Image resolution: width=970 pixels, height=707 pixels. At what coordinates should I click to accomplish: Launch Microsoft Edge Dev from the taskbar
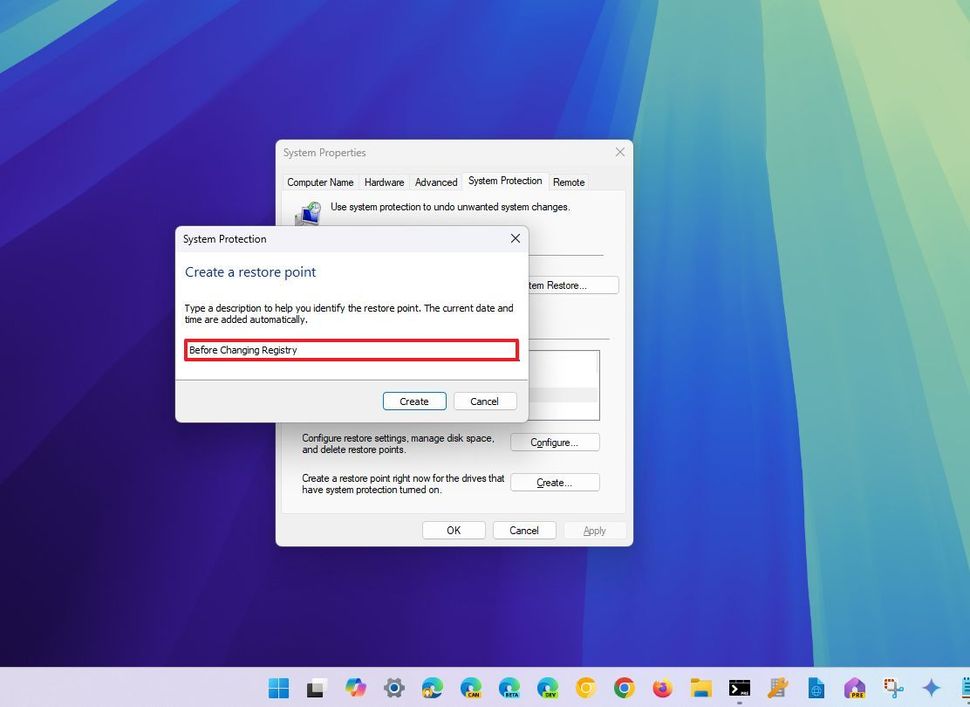click(546, 688)
